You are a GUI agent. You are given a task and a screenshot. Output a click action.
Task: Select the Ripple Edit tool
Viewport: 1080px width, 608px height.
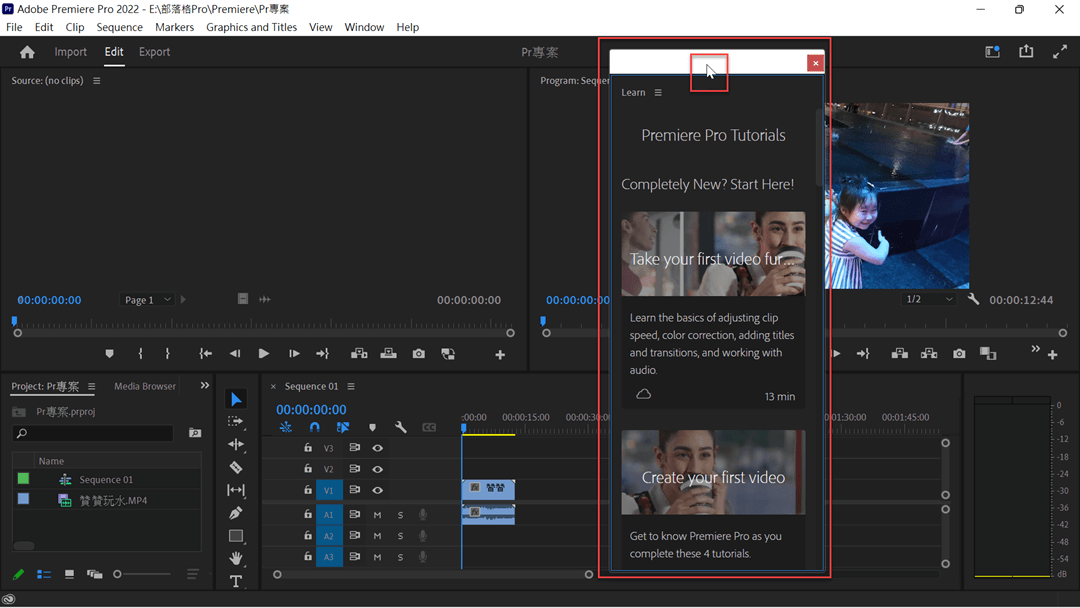(236, 444)
